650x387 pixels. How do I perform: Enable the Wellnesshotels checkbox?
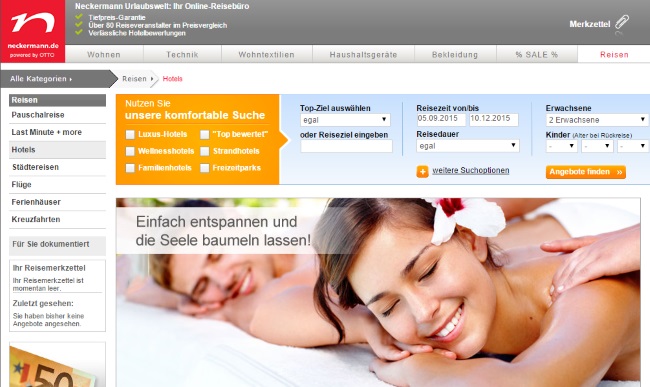click(130, 151)
